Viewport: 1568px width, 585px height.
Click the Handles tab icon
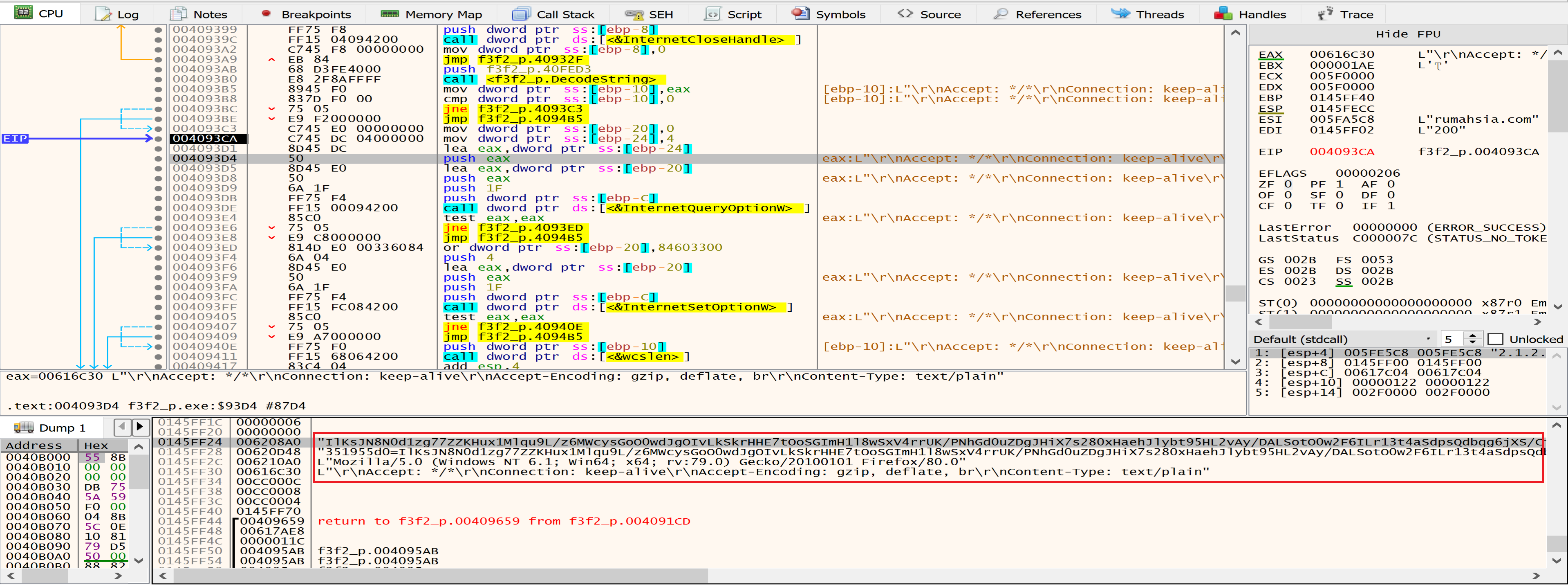pyautogui.click(x=1223, y=13)
